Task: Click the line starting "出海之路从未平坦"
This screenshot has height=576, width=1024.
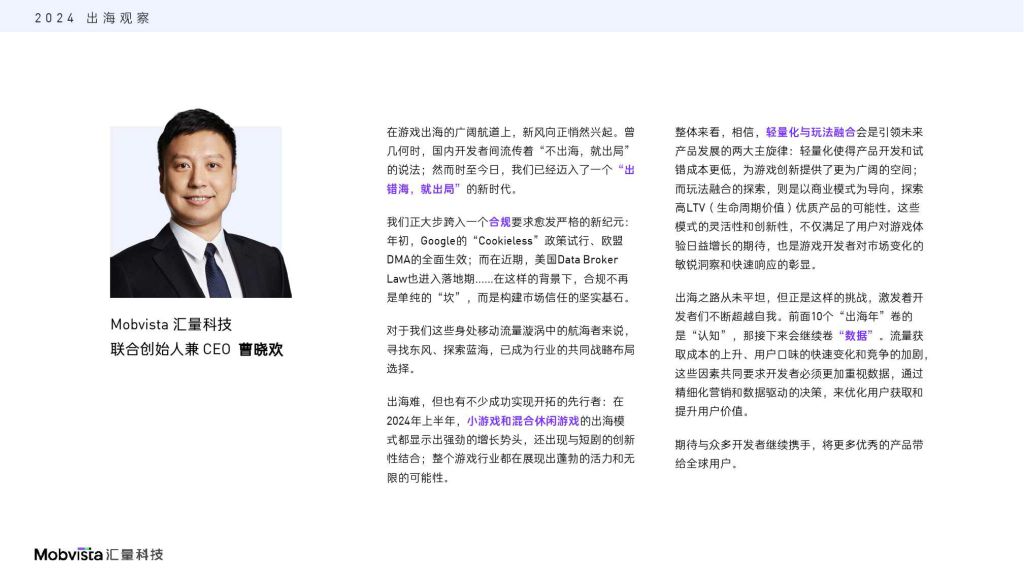Action: click(799, 298)
